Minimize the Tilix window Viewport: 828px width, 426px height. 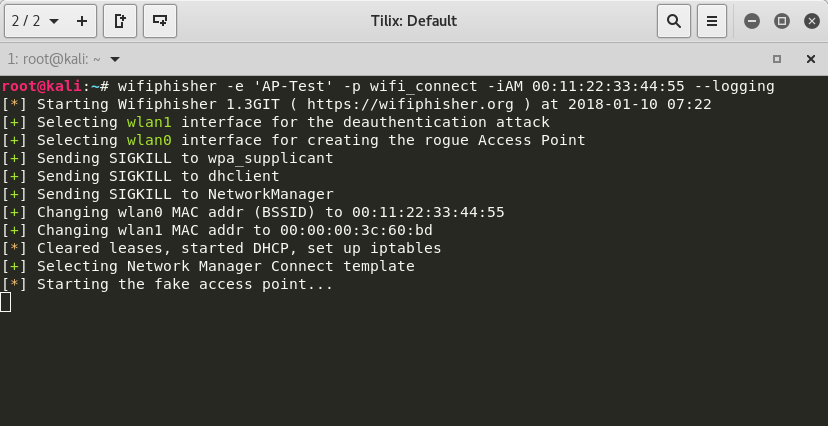point(752,20)
